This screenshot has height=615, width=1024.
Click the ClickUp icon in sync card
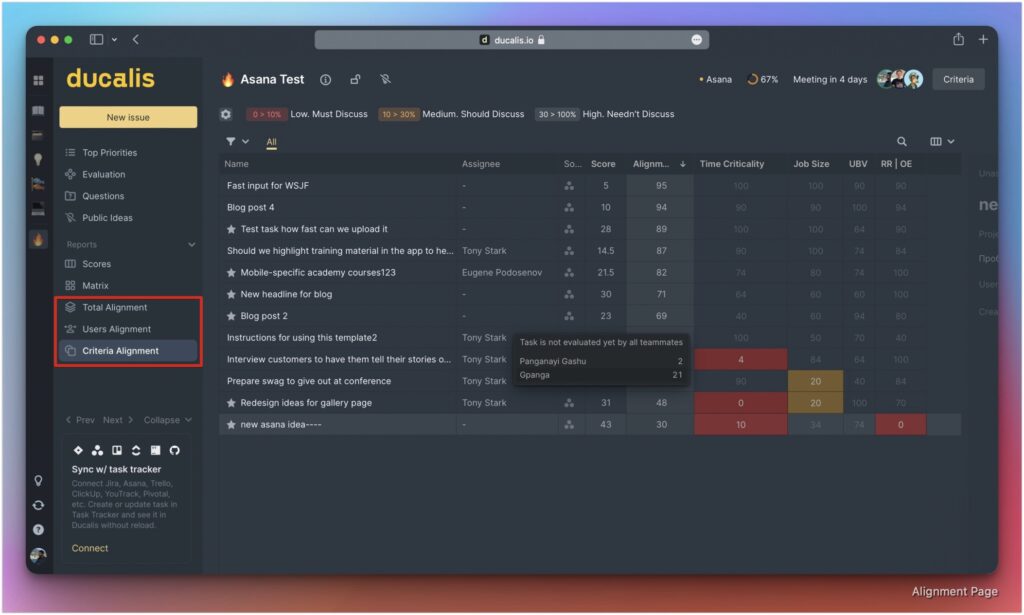tap(136, 450)
